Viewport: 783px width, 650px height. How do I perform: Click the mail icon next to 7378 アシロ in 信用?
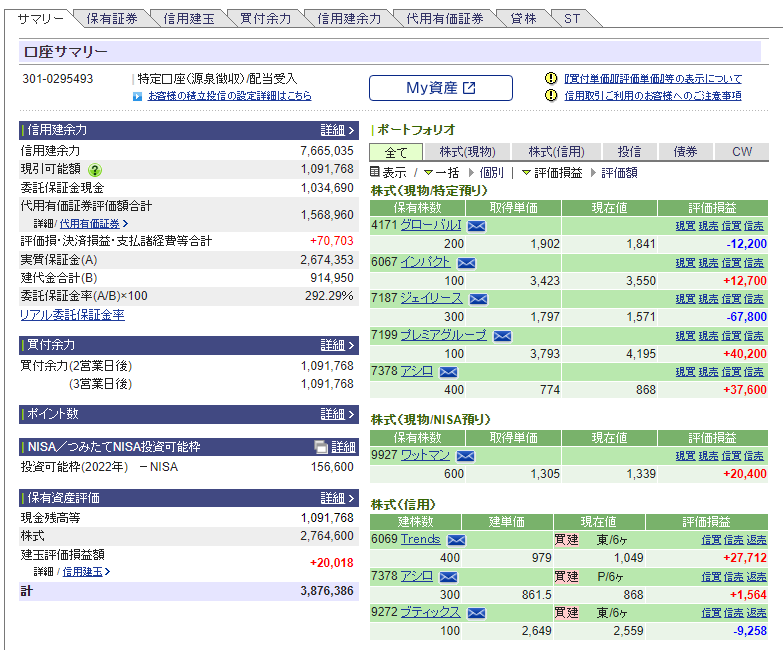click(x=448, y=577)
